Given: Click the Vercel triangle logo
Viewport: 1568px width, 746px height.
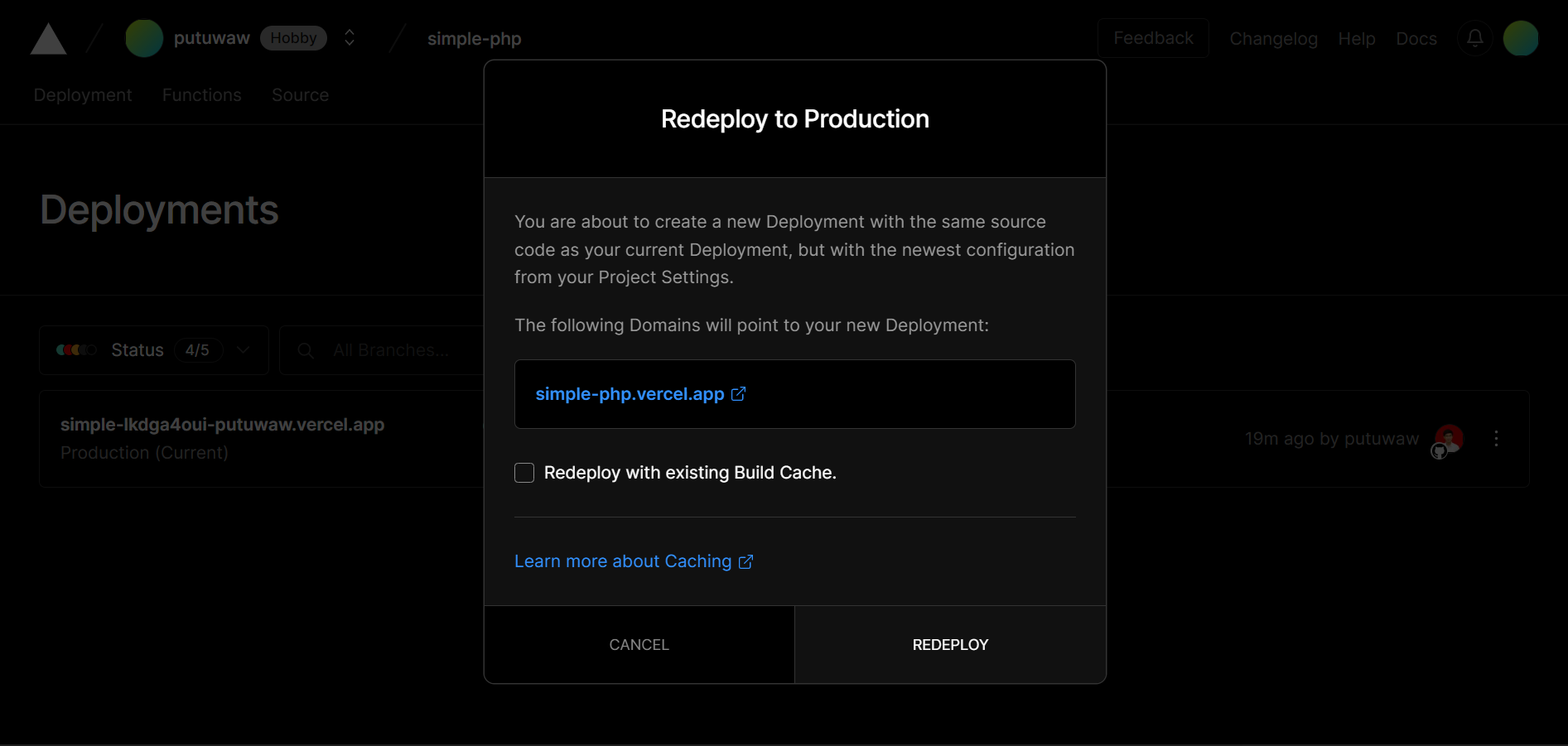Looking at the screenshot, I should [x=48, y=39].
